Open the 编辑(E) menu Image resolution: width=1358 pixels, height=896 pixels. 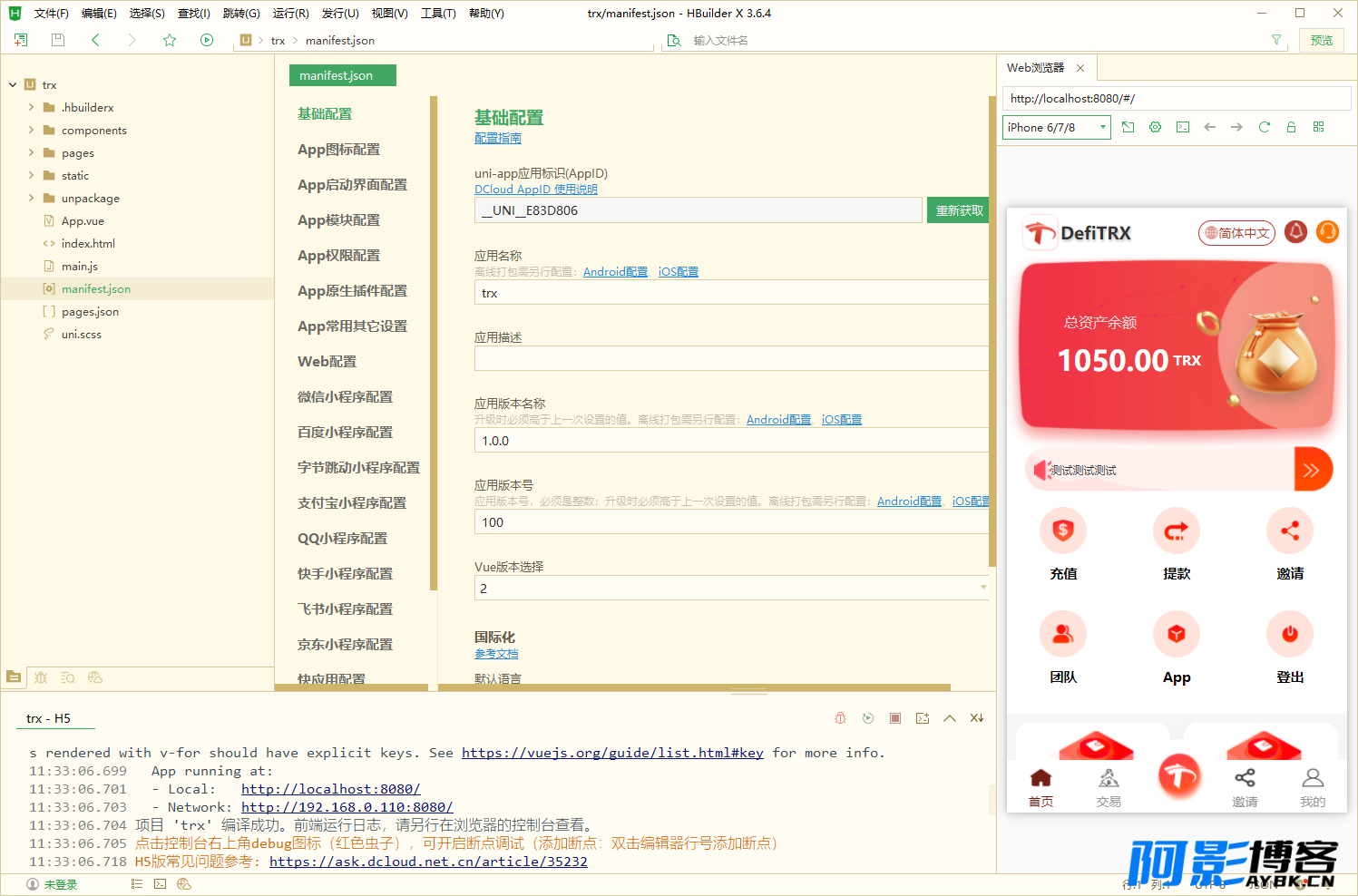coord(99,14)
